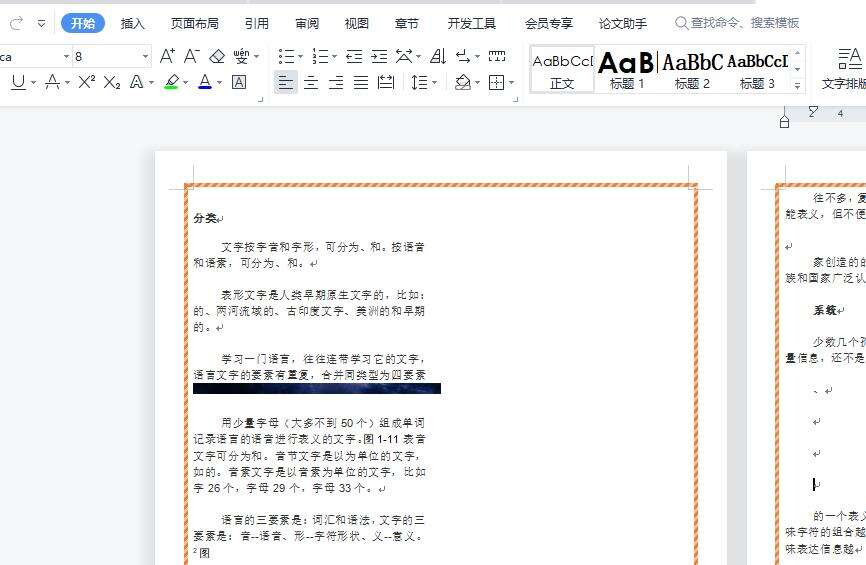Go to the 引用 tab
This screenshot has width=866, height=565.
coord(257,23)
